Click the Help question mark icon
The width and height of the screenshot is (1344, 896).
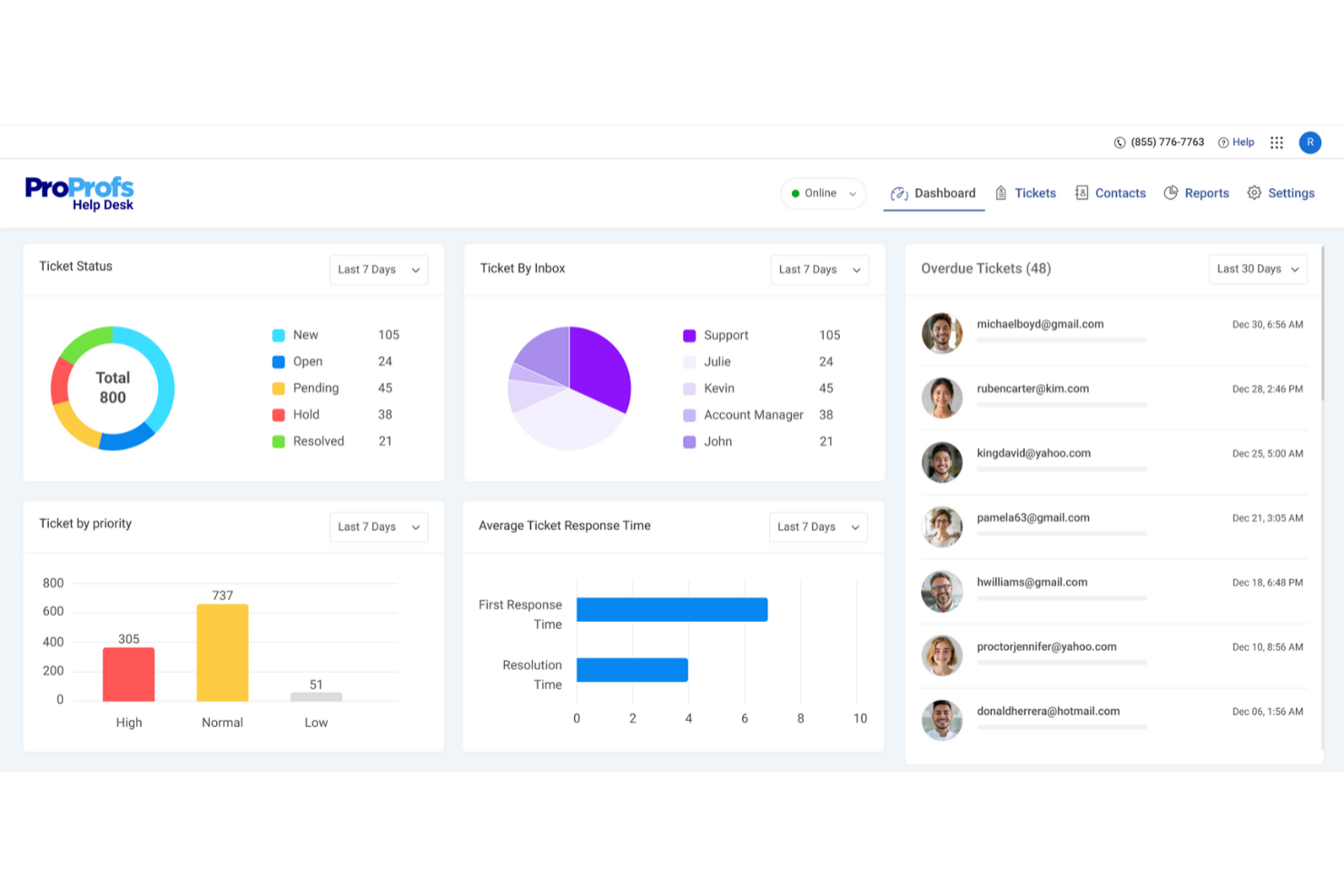coord(1223,143)
